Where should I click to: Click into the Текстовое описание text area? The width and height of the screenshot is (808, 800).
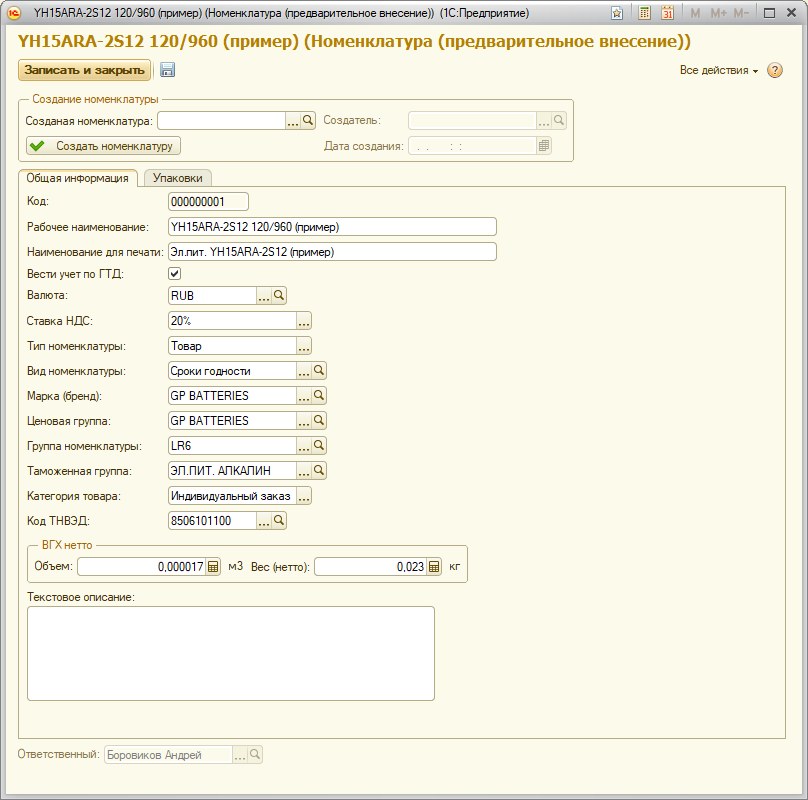pos(230,653)
